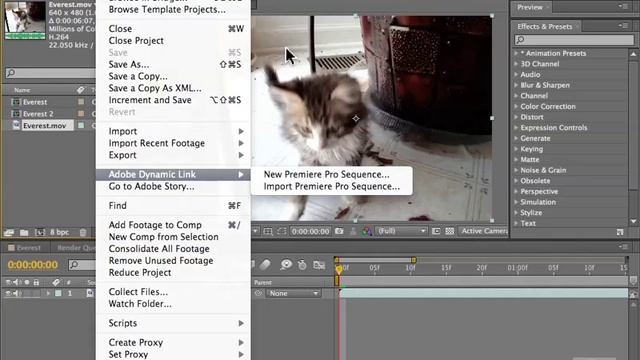640x360 pixels.
Task: Expand the Blur & Sharpen category
Action: [x=516, y=85]
